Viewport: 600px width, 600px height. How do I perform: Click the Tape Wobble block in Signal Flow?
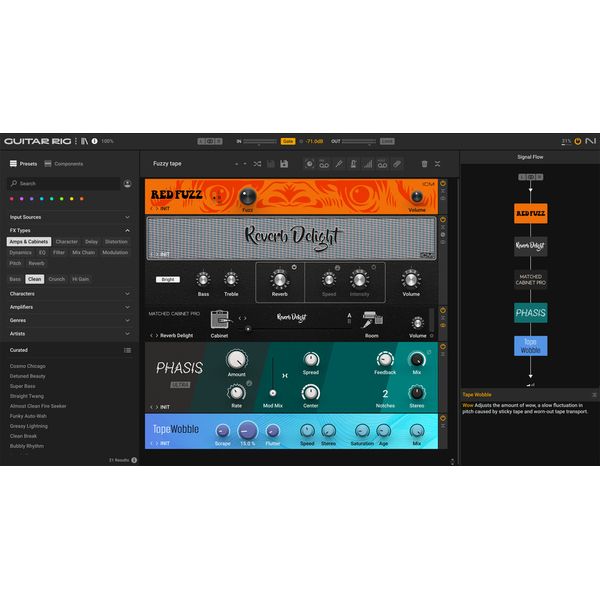(530, 346)
